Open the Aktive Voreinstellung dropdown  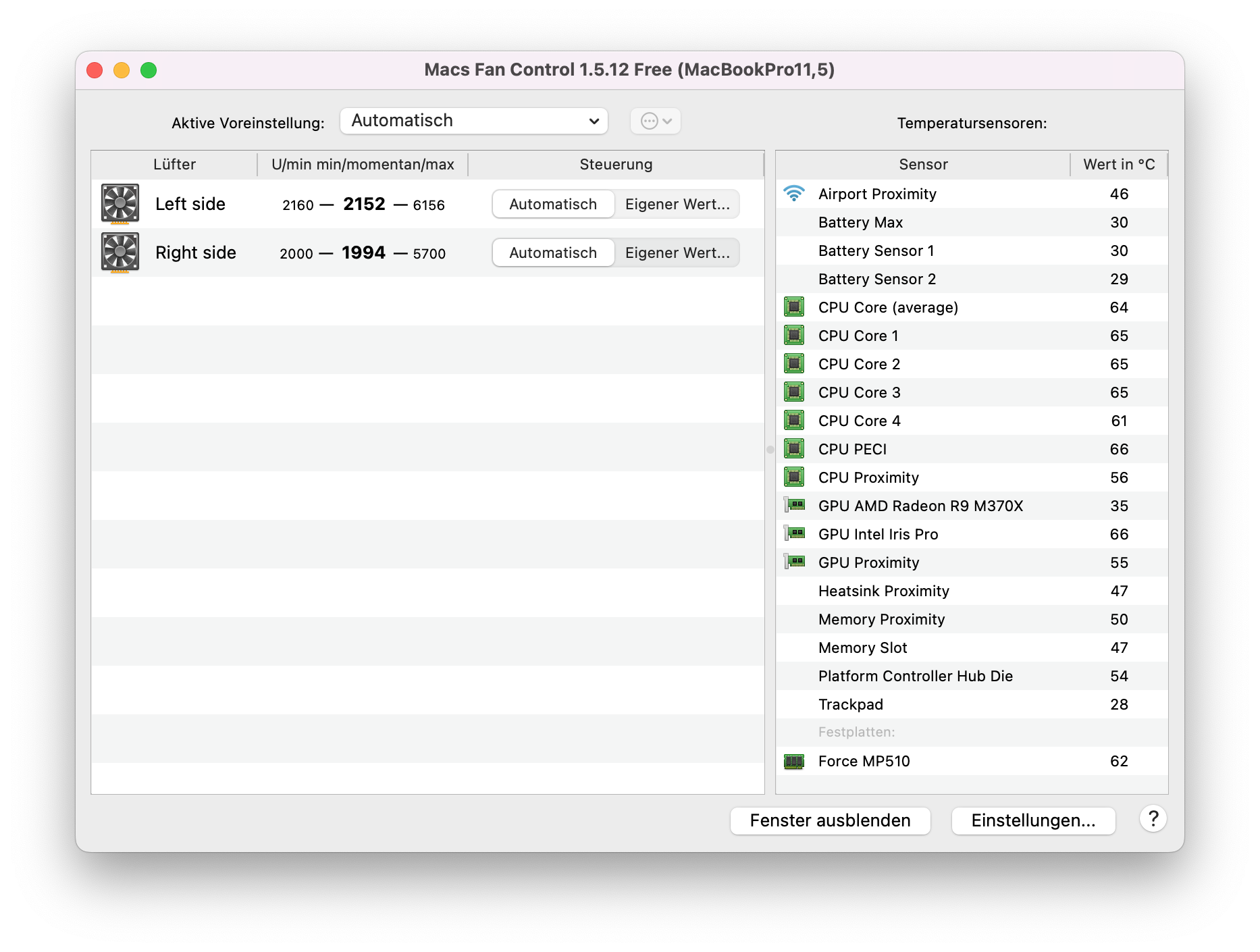[474, 121]
